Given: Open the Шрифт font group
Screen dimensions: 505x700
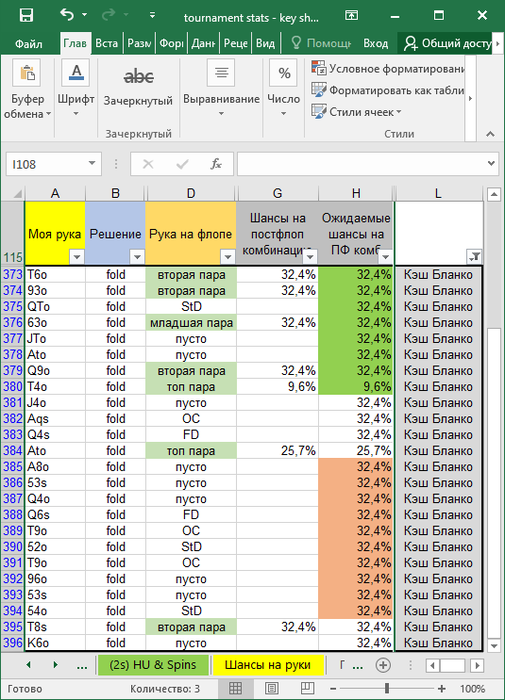Looking at the screenshot, I should click(76, 89).
